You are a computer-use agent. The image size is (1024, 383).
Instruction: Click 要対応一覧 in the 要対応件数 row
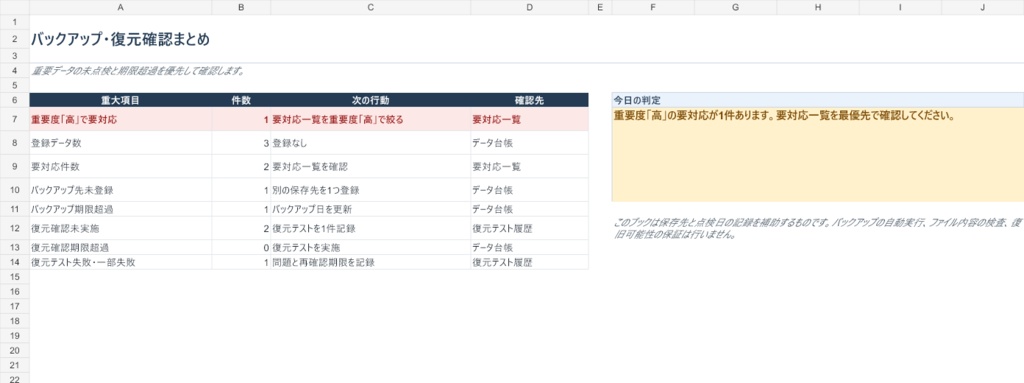coord(529,167)
